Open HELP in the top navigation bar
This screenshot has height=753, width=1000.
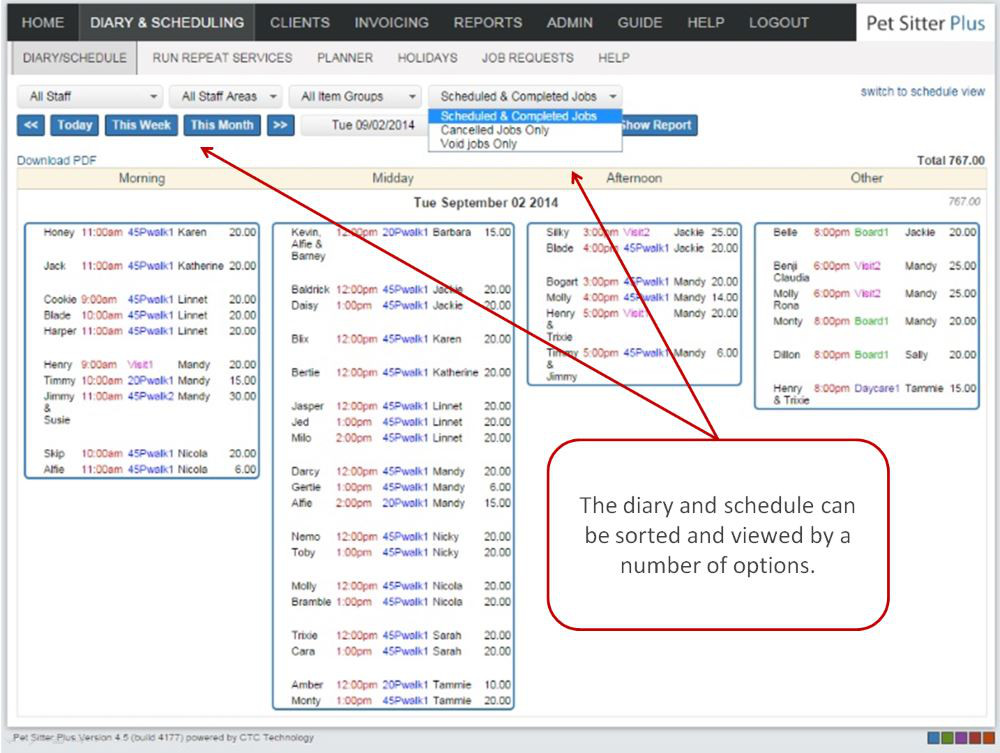pyautogui.click(x=705, y=22)
